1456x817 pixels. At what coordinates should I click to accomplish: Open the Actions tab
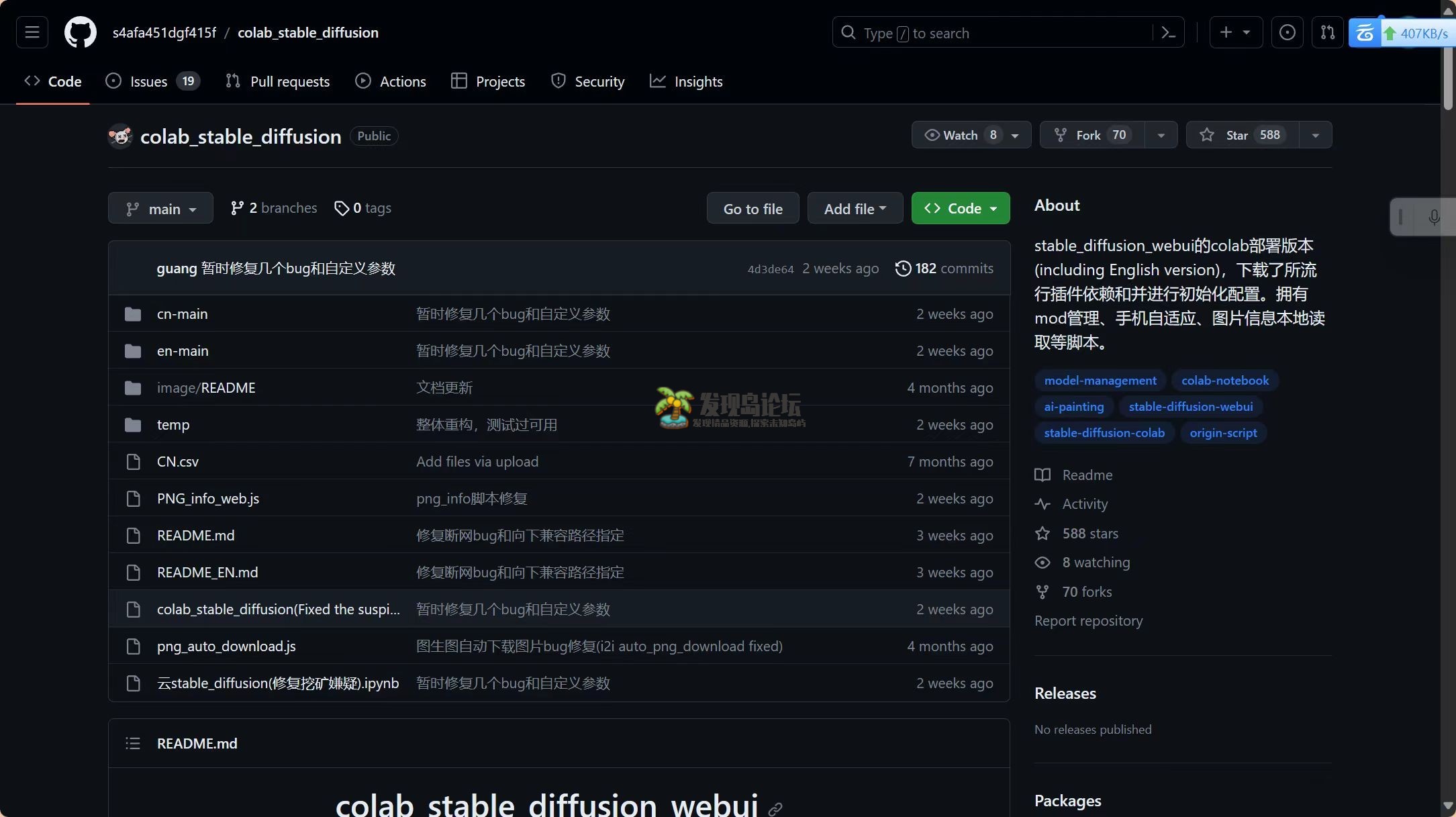[391, 81]
